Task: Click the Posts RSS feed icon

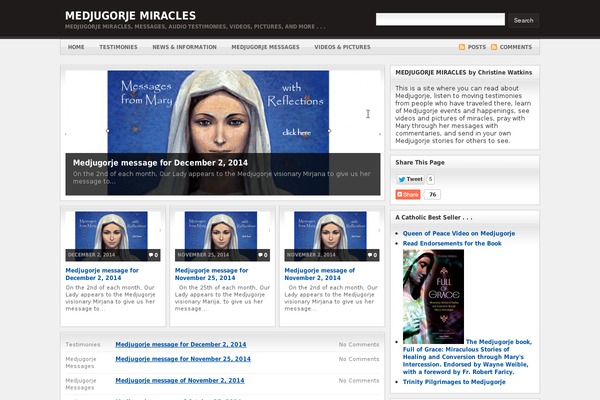Action: pyautogui.click(x=462, y=47)
